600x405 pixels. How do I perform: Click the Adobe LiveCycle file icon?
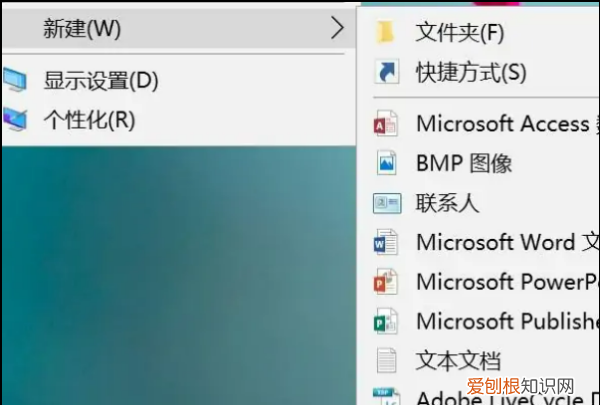coord(386,397)
